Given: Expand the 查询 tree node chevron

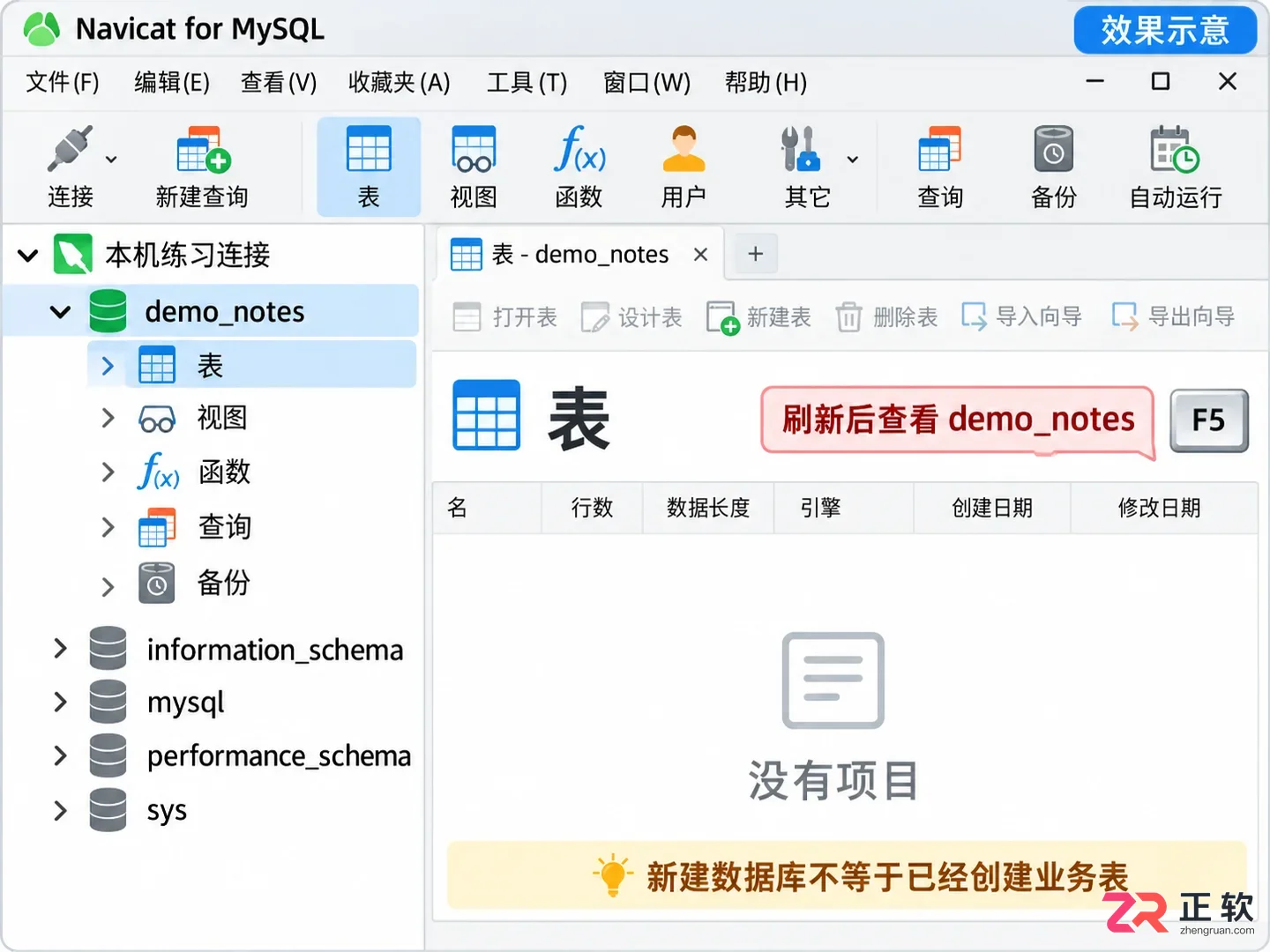Looking at the screenshot, I should pos(108,527).
